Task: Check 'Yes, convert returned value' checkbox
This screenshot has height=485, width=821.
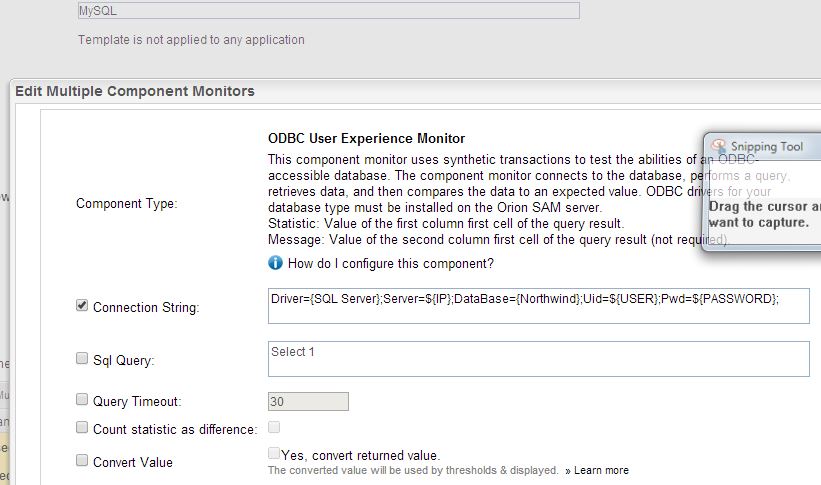Action: click(x=274, y=453)
